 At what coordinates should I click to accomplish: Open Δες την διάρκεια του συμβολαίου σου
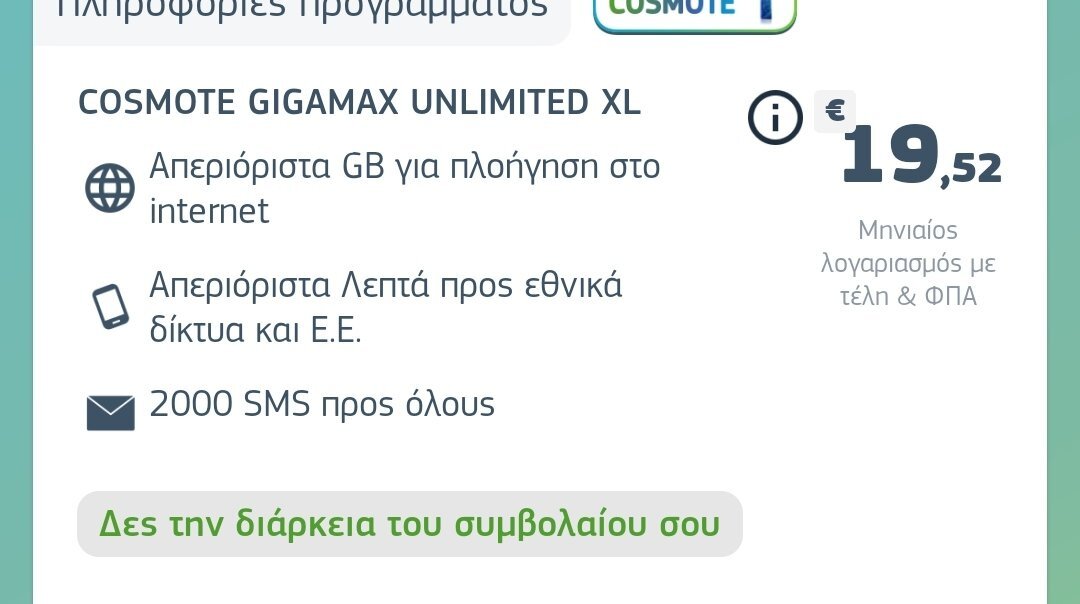[410, 524]
